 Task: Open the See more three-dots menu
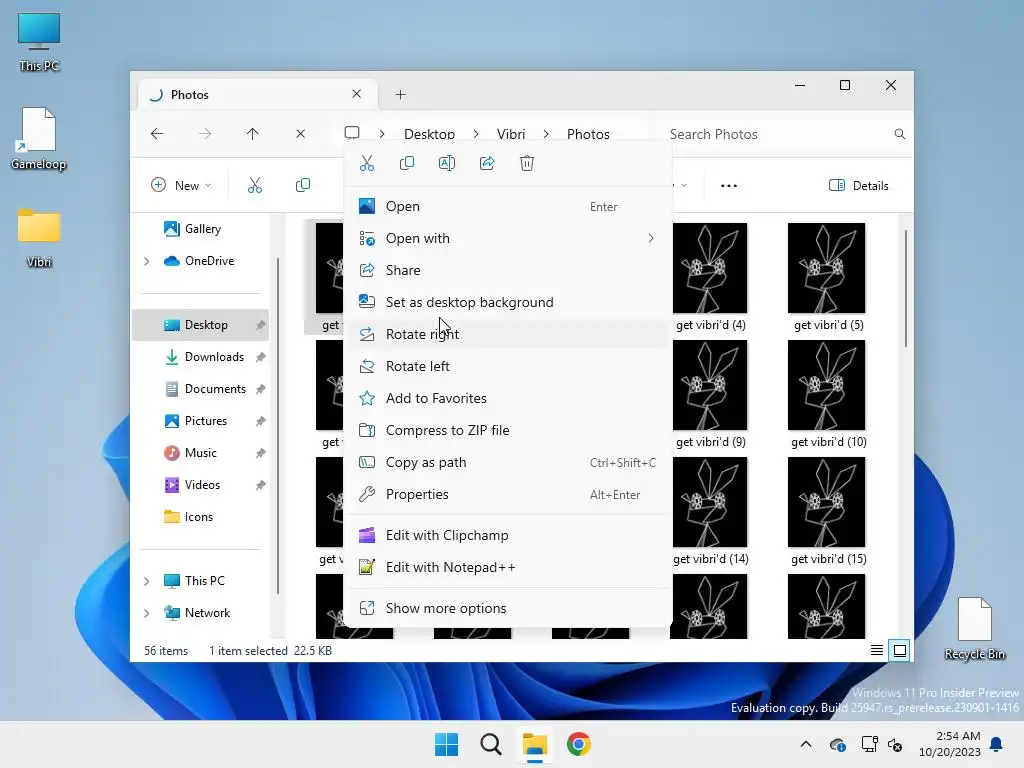pos(729,185)
